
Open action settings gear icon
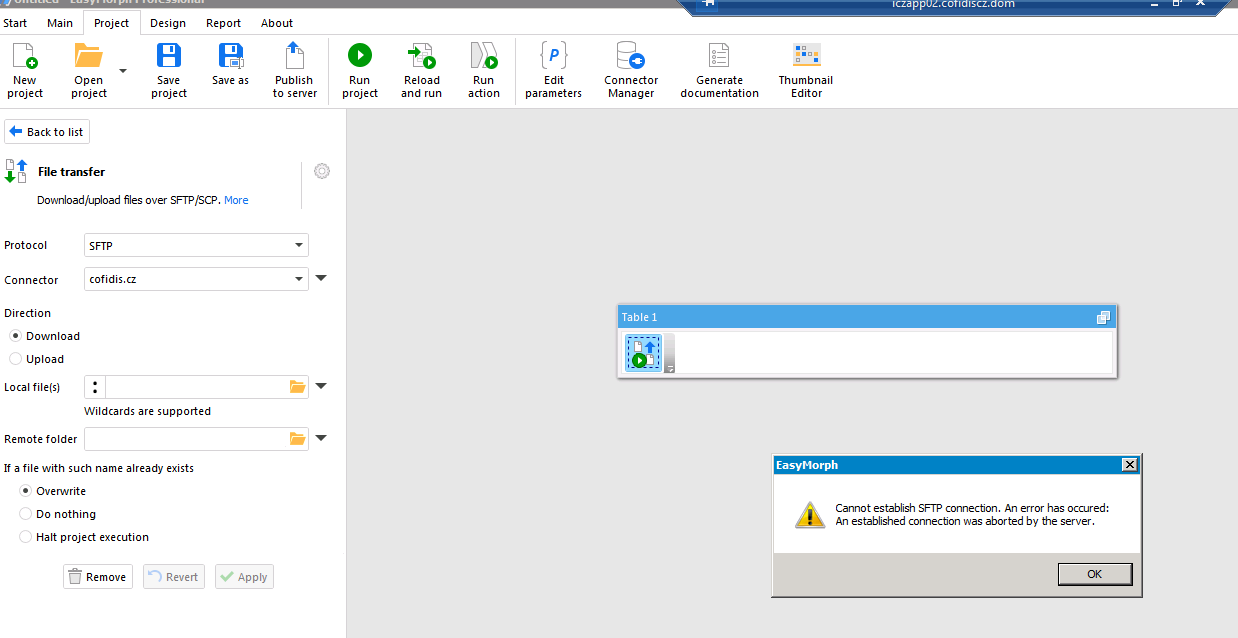(322, 171)
